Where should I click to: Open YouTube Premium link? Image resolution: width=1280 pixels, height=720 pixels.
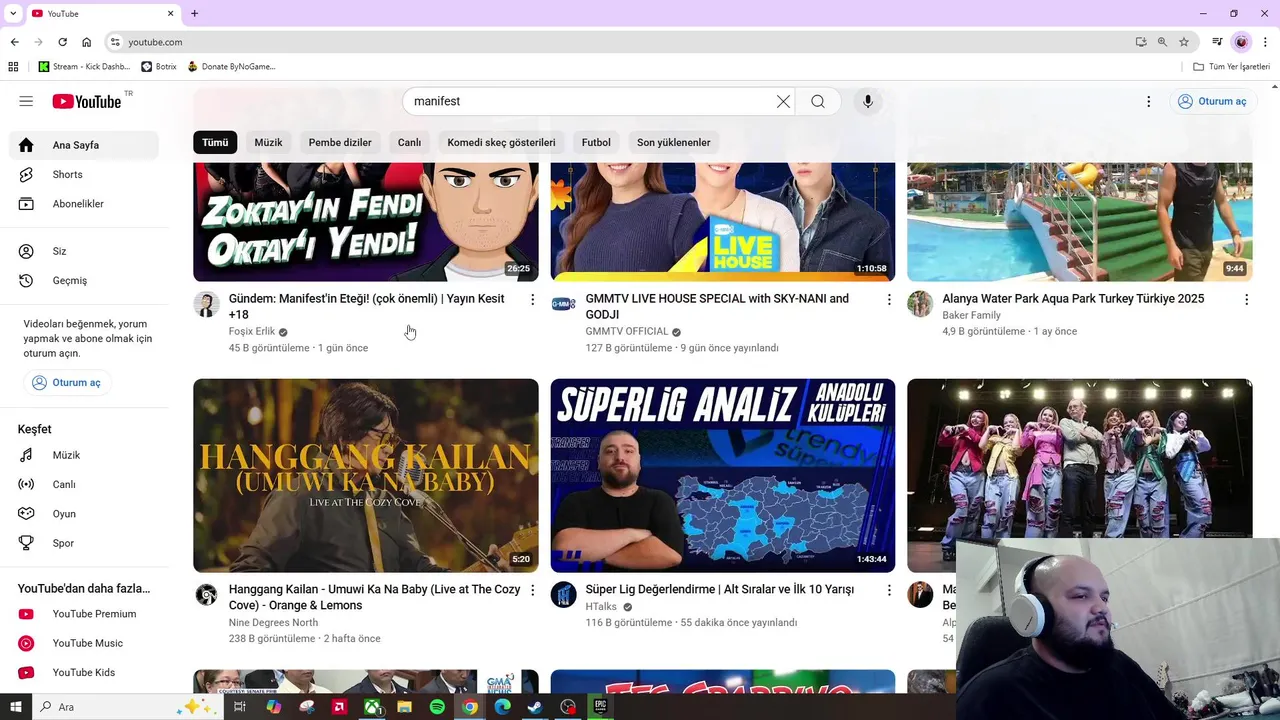coord(84,614)
